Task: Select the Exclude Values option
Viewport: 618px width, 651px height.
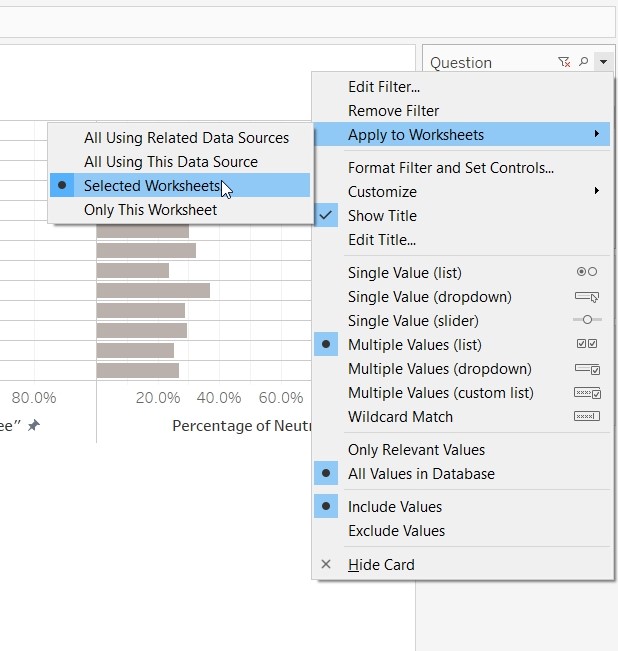Action: 396,531
